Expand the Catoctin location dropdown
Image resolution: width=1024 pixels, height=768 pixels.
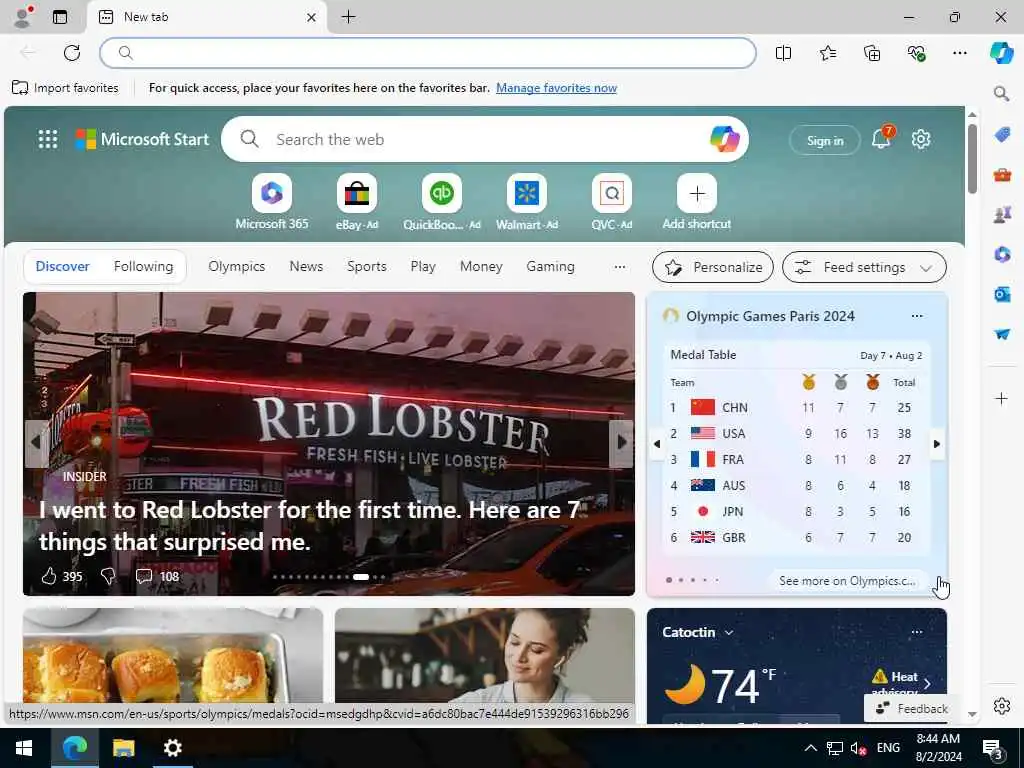click(x=729, y=633)
